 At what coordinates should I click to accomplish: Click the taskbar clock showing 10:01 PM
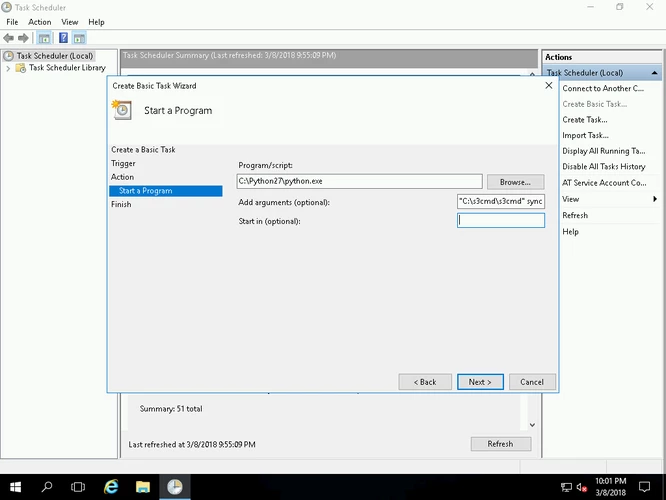[610, 487]
